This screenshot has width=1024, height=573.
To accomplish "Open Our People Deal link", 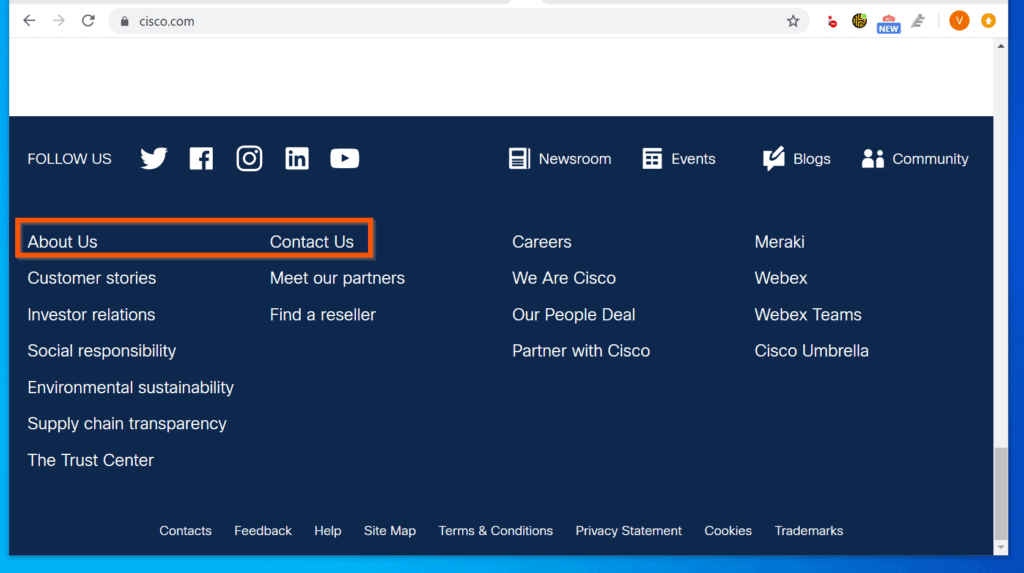I will 573,314.
